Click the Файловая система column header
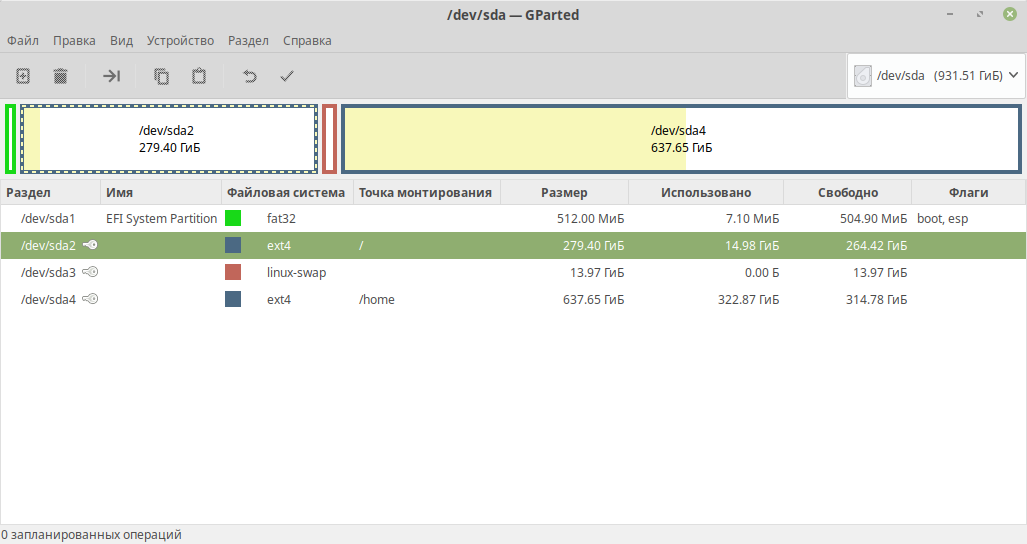 pos(285,192)
